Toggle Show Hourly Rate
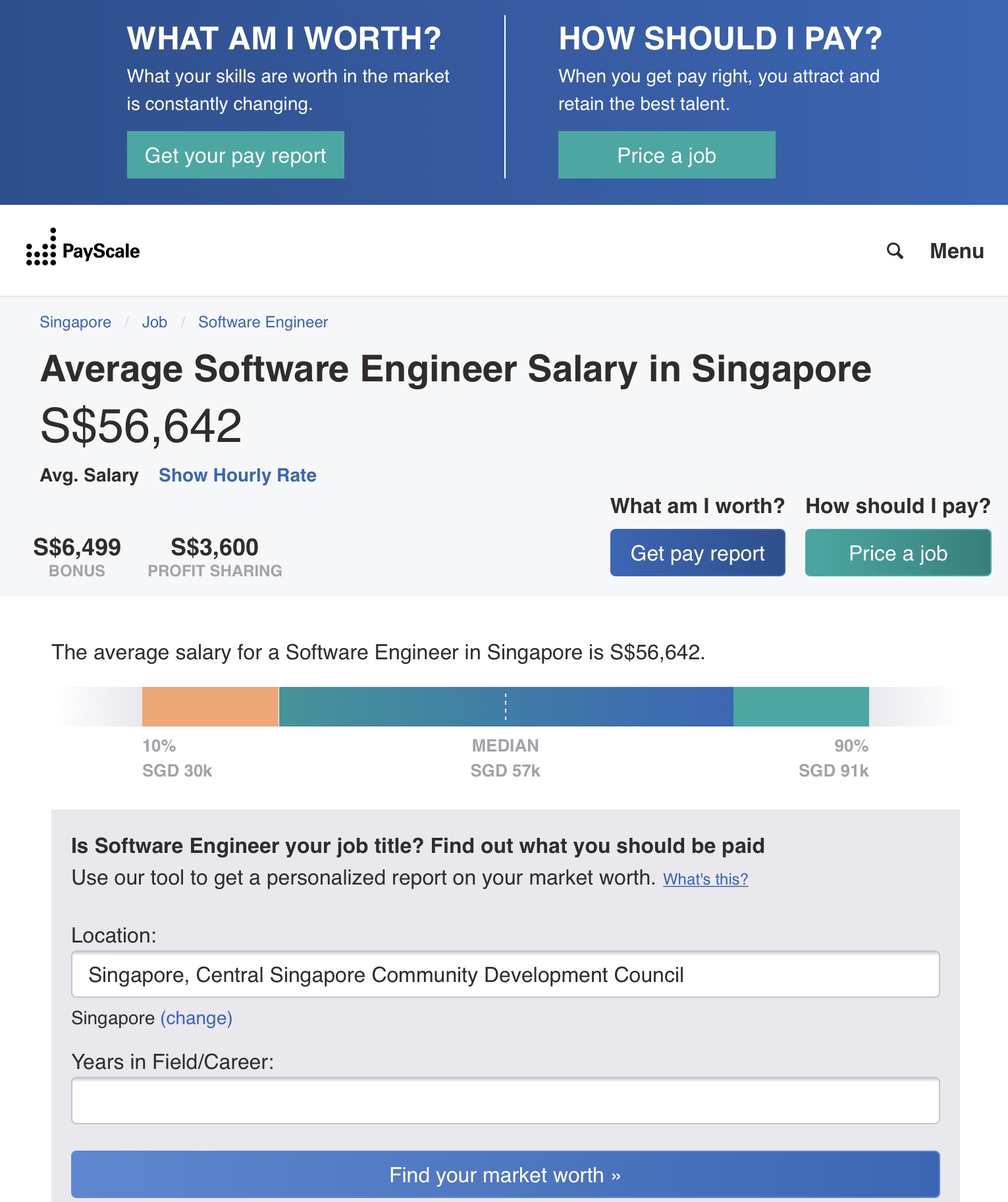Image resolution: width=1008 pixels, height=1202 pixels. pos(238,475)
